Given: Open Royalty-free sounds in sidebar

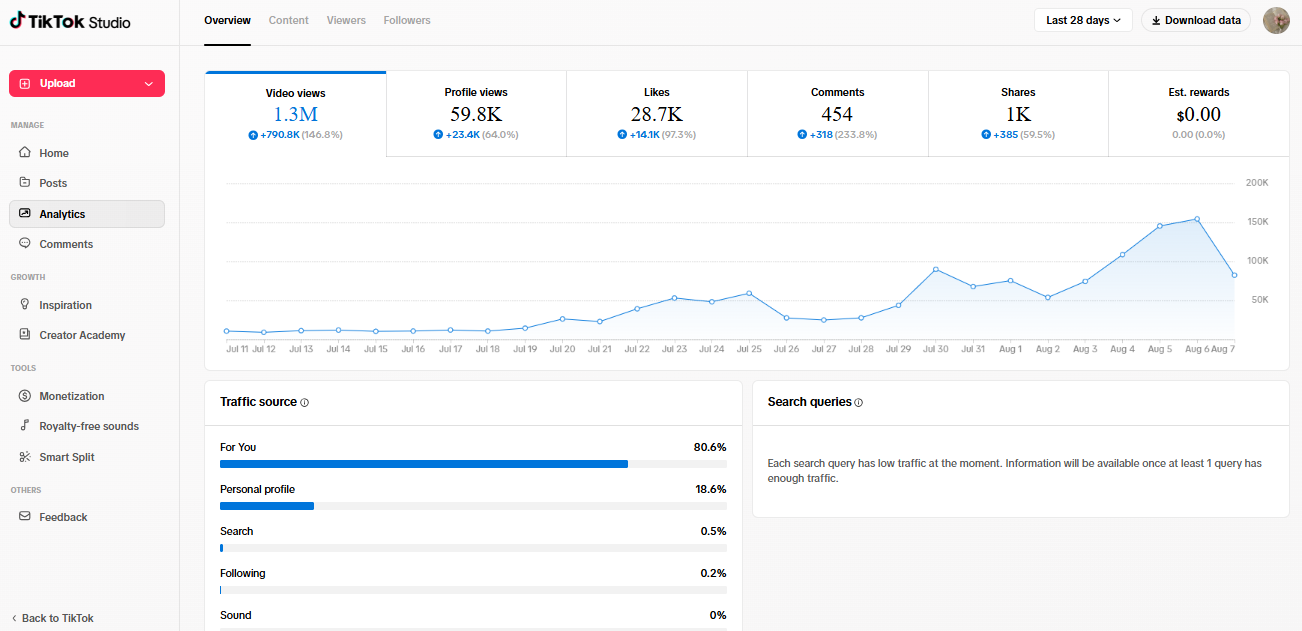Looking at the screenshot, I should [x=87, y=426].
